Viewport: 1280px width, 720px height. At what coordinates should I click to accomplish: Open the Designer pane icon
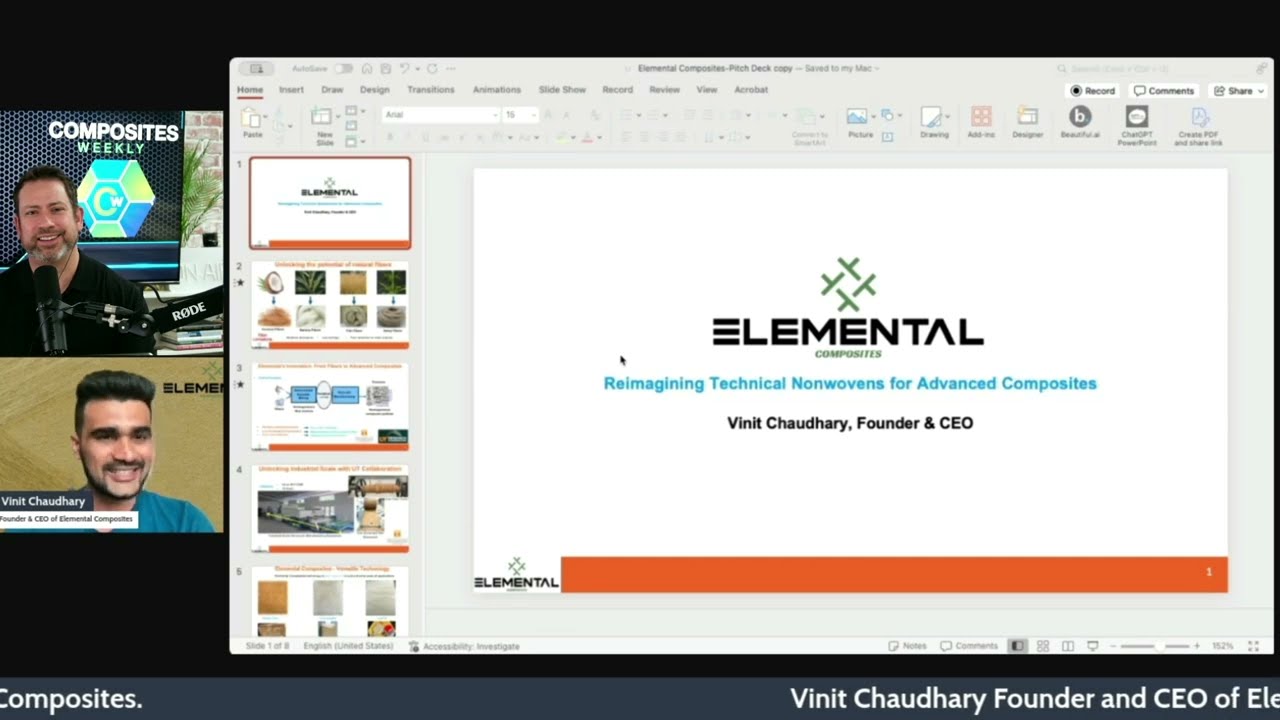click(1027, 116)
